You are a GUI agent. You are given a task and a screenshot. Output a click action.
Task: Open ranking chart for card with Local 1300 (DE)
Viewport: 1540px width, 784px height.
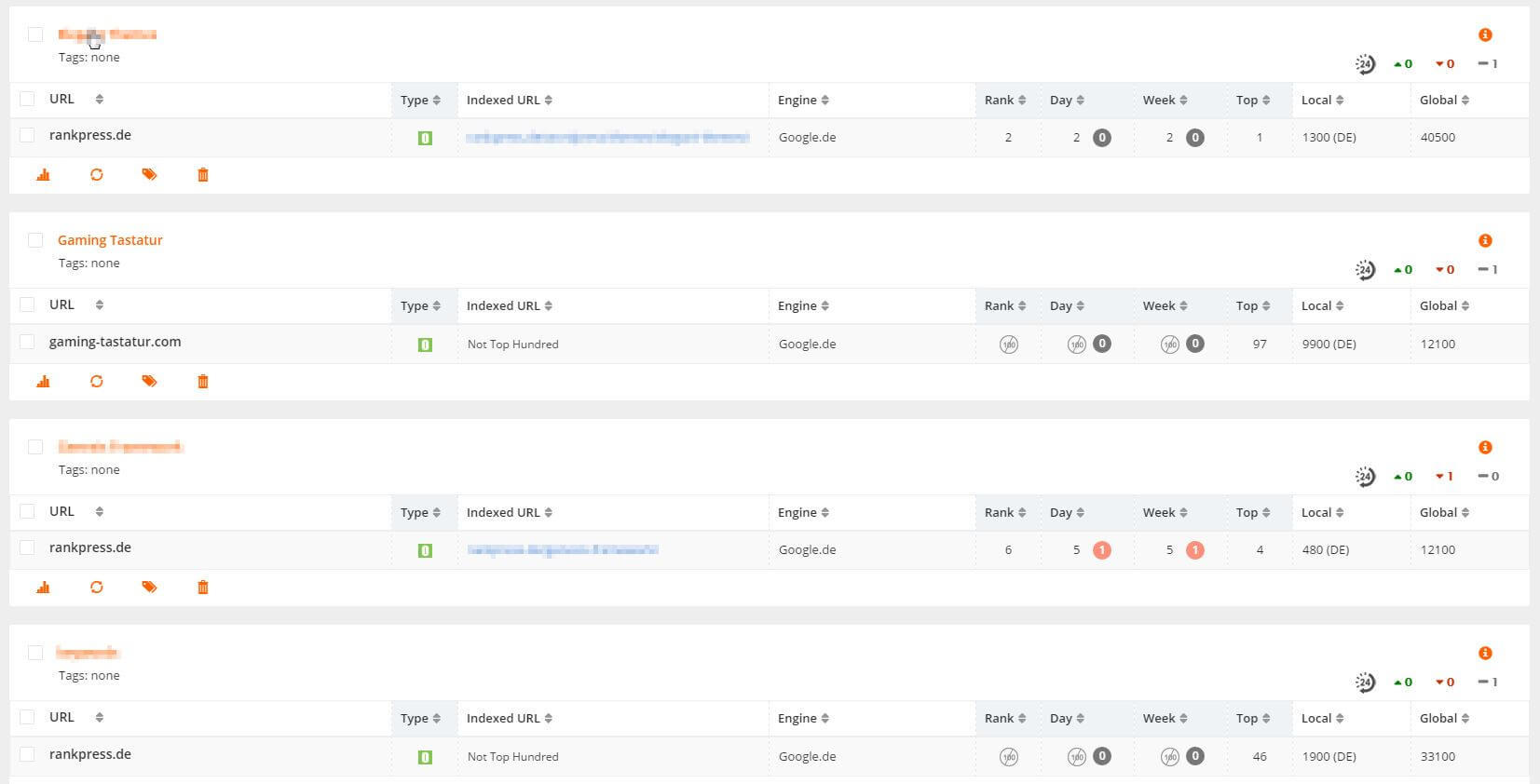[x=43, y=175]
